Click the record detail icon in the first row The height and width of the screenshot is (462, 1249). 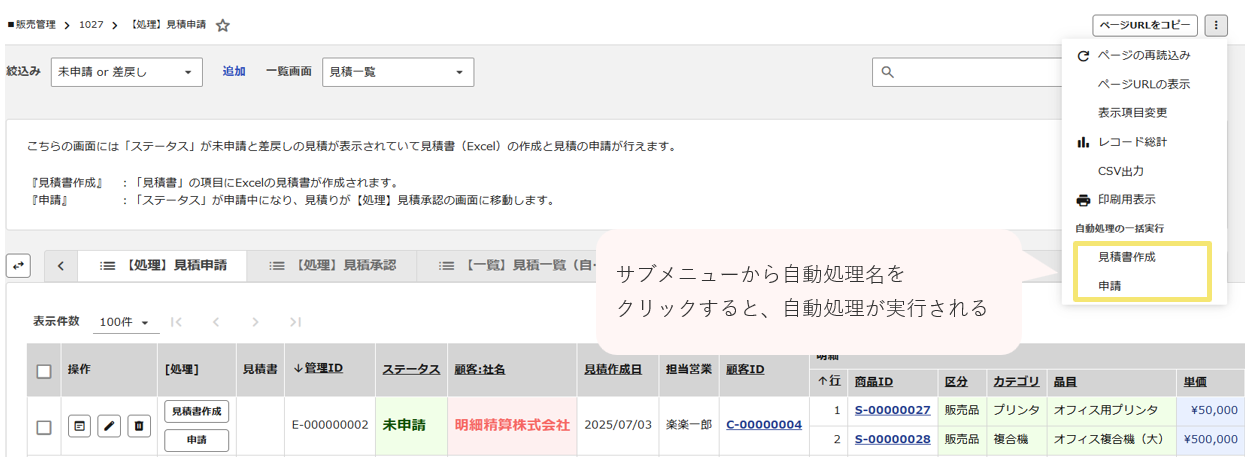click(80, 426)
